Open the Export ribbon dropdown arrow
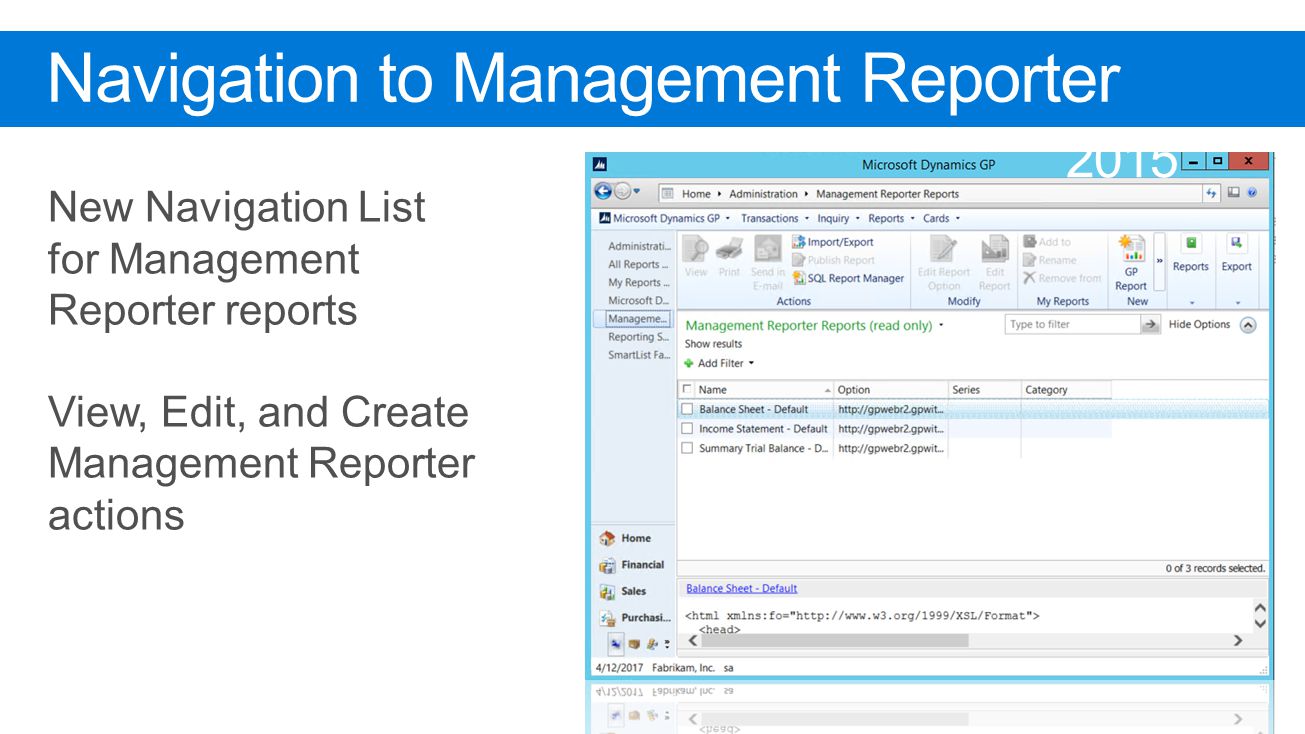The width and height of the screenshot is (1305, 734). coord(1237,302)
